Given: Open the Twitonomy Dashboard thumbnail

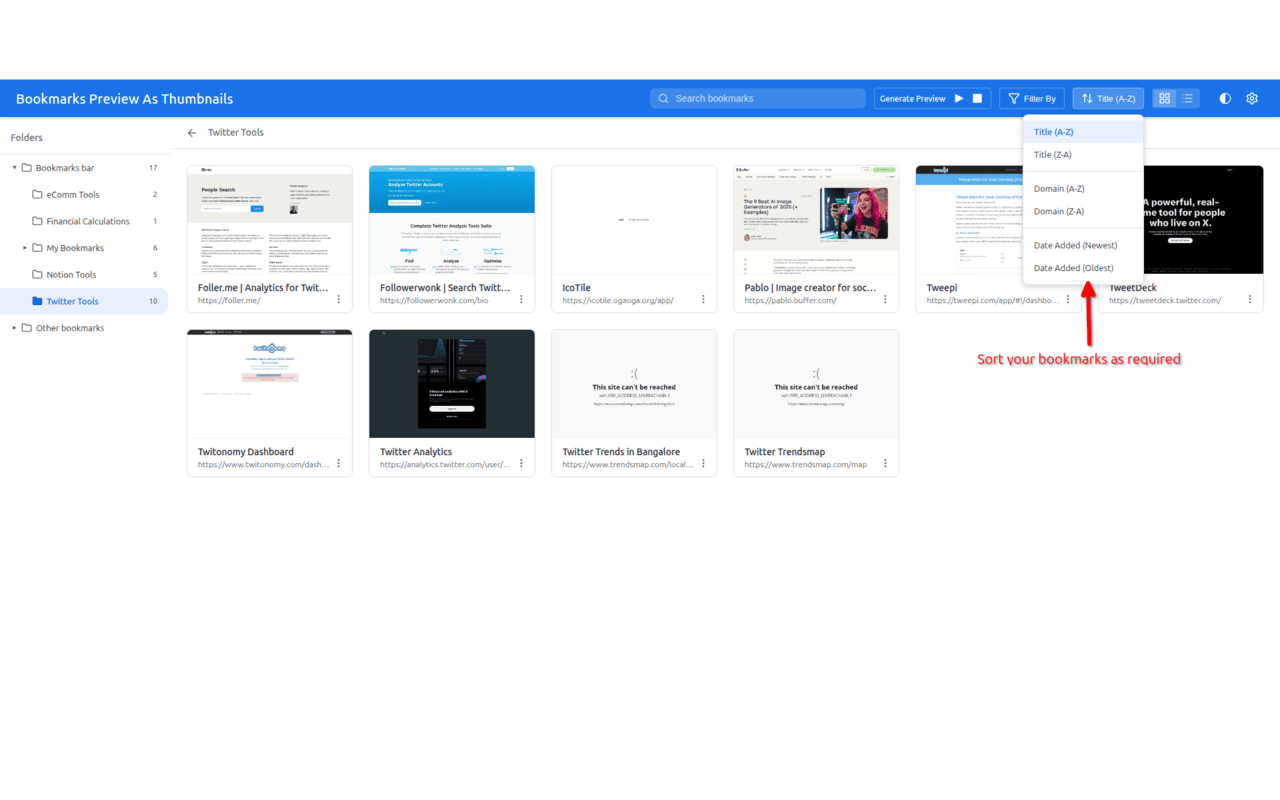Looking at the screenshot, I should 270,384.
